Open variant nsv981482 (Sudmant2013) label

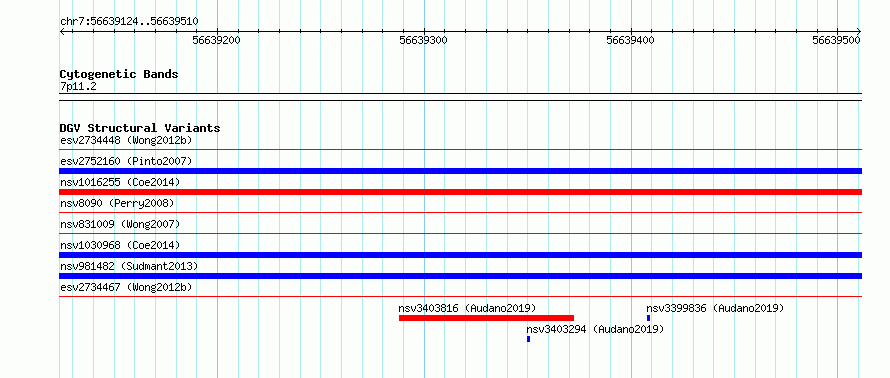[129, 266]
